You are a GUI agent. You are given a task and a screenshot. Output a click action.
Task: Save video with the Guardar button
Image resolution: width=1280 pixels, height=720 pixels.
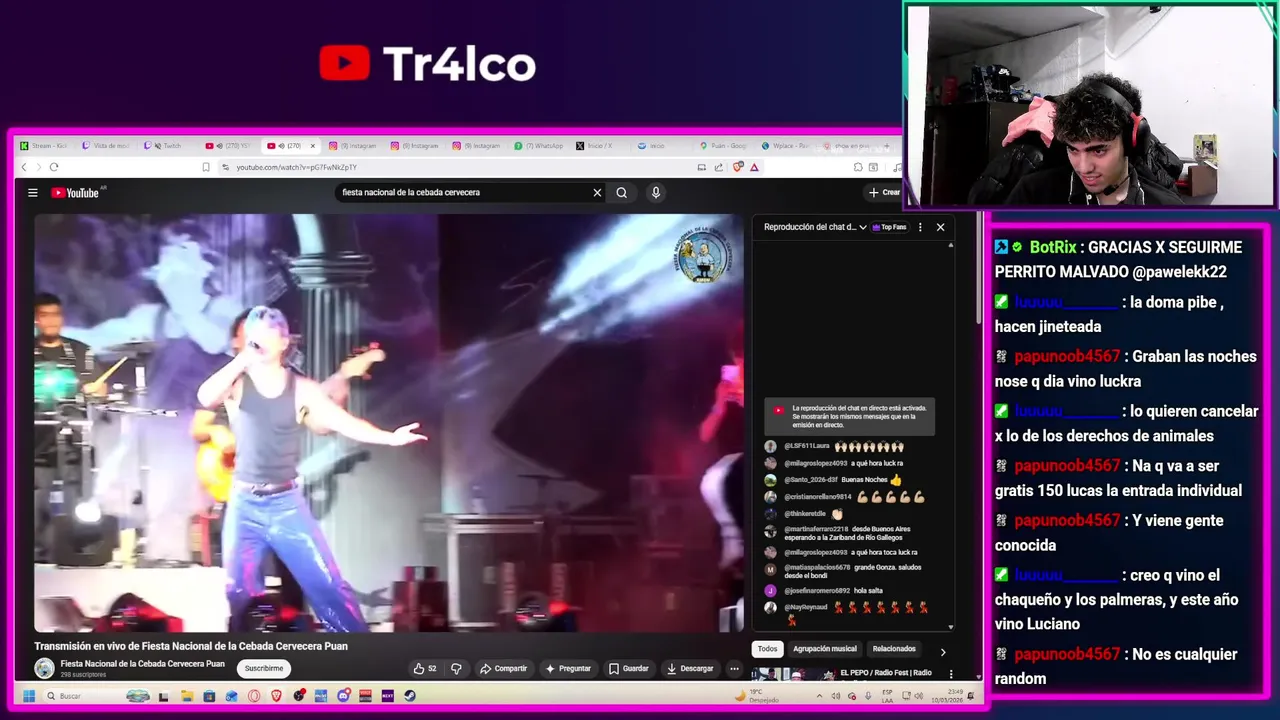tap(629, 668)
